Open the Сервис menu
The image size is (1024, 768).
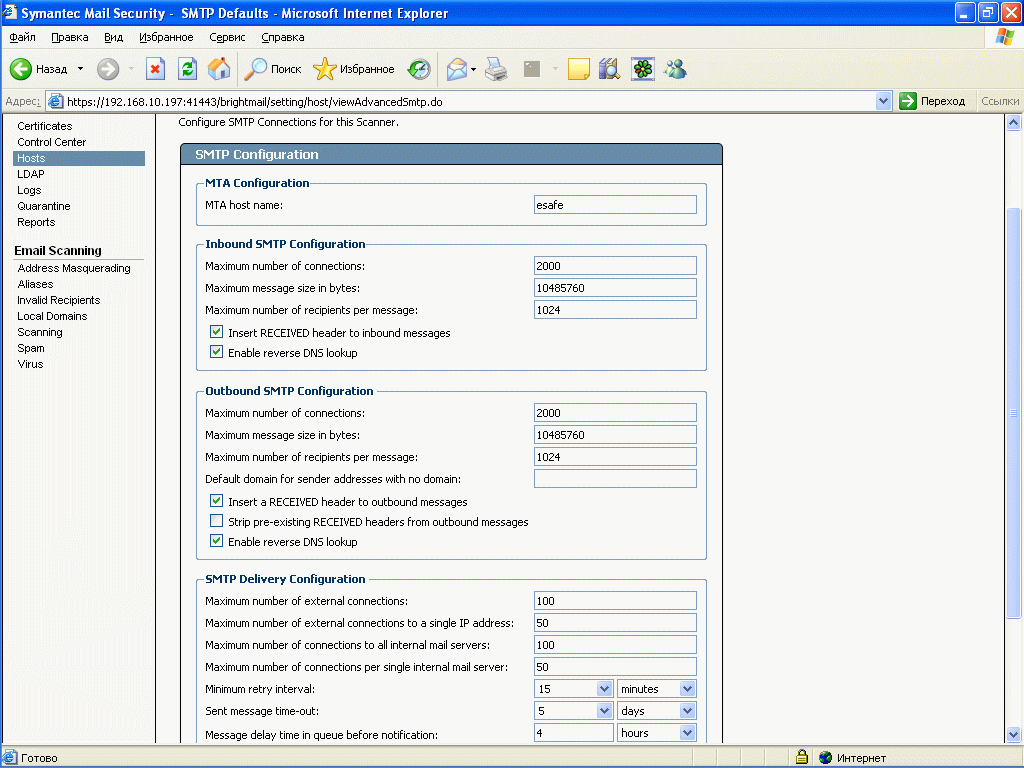(x=227, y=37)
